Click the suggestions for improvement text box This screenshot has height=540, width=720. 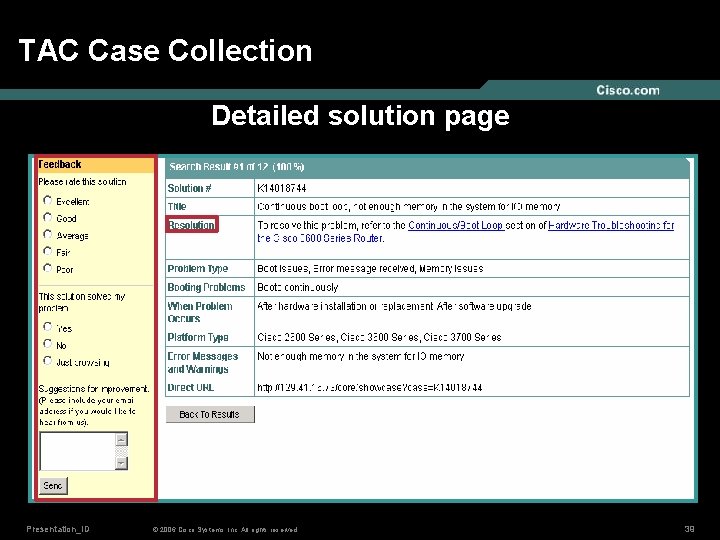[x=77, y=451]
